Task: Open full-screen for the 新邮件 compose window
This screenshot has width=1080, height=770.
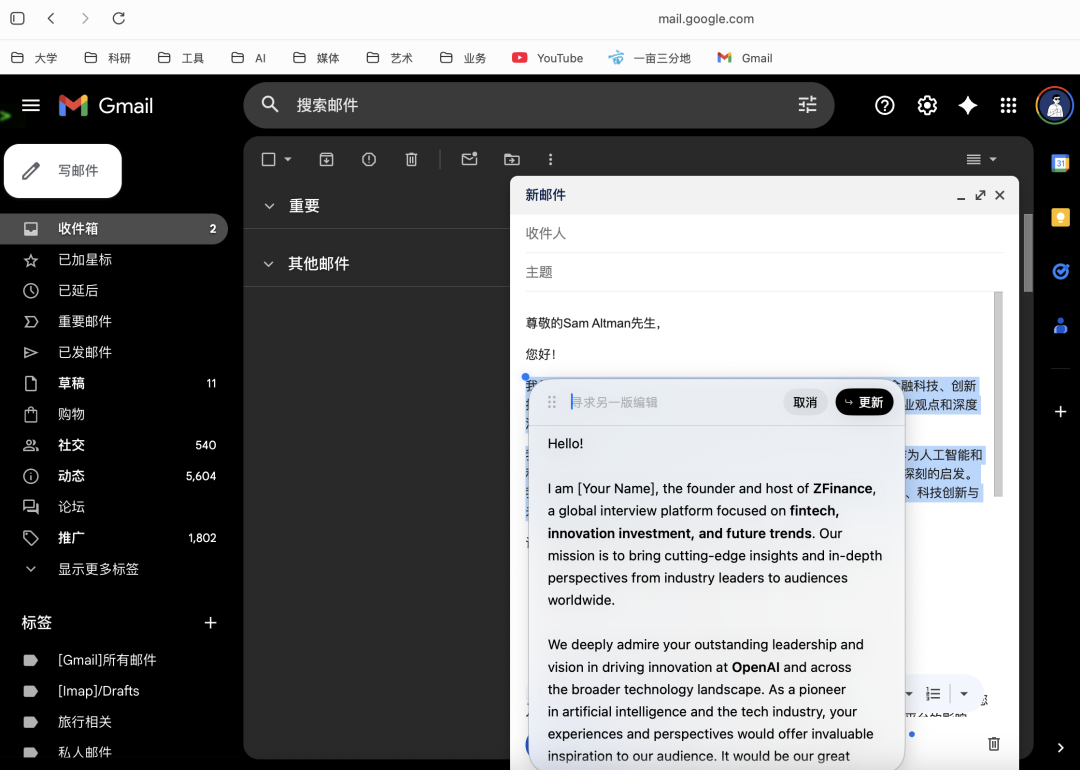Action: (980, 196)
